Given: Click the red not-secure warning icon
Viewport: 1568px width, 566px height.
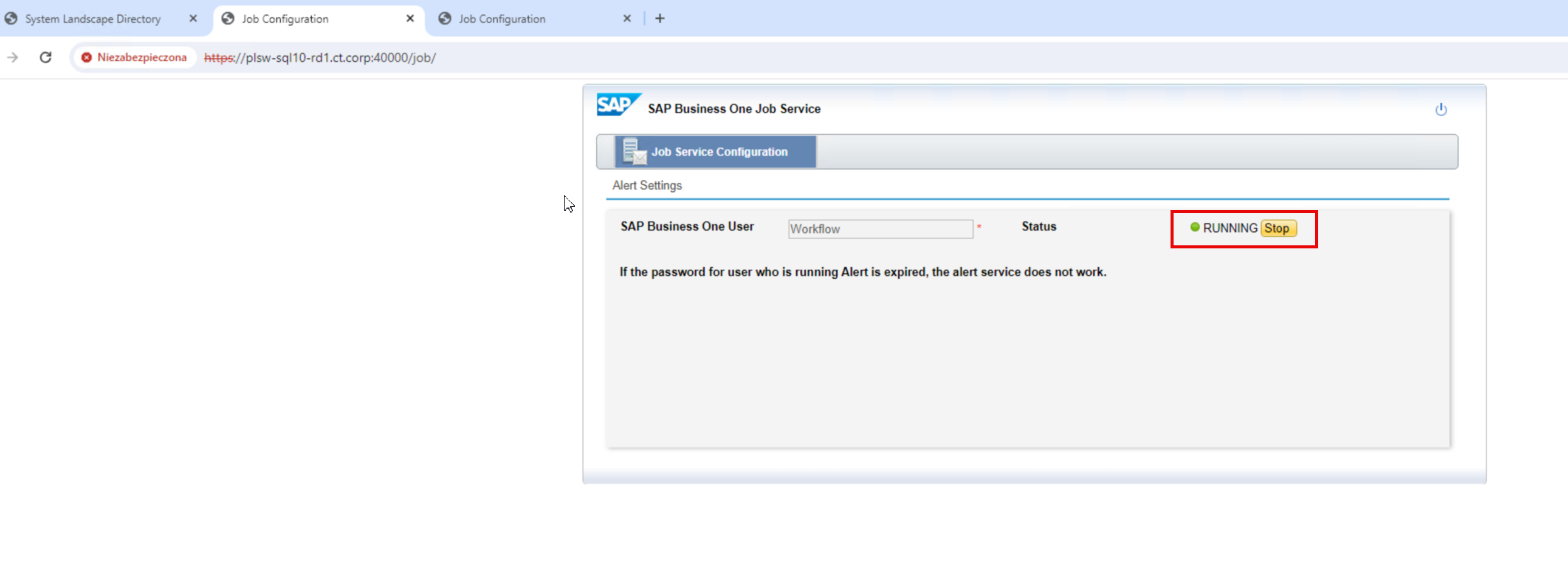Looking at the screenshot, I should [x=86, y=57].
